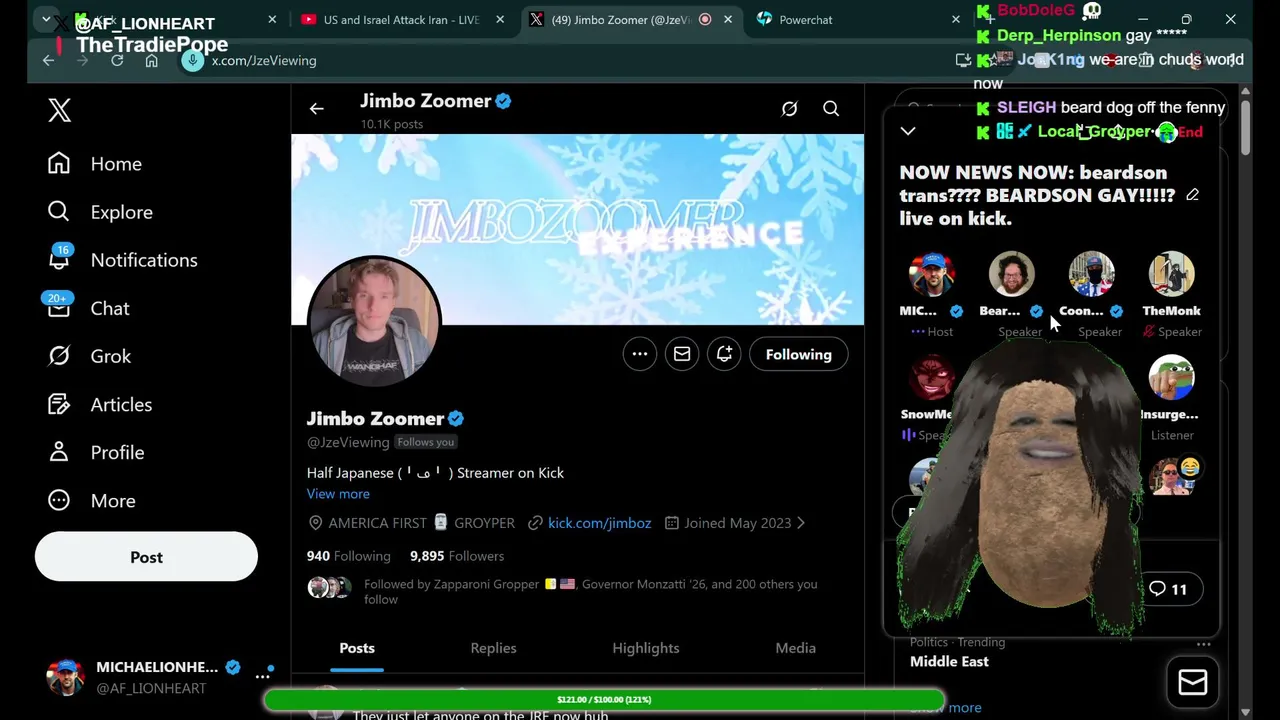1280x720 pixels.
Task: Search Jimbo Zoomer's posts via magnifier
Action: [831, 109]
